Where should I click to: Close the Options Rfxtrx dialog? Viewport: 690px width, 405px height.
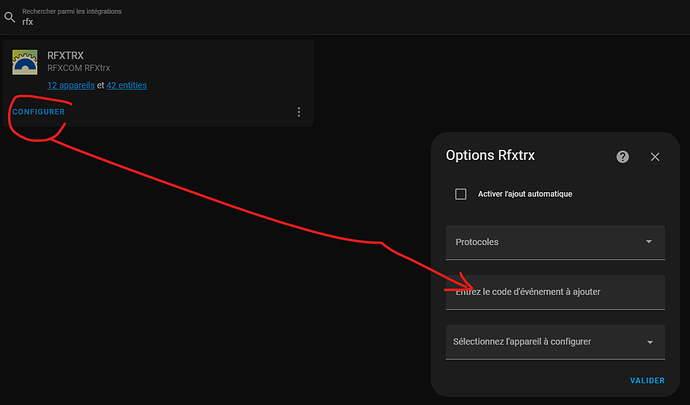[x=655, y=157]
